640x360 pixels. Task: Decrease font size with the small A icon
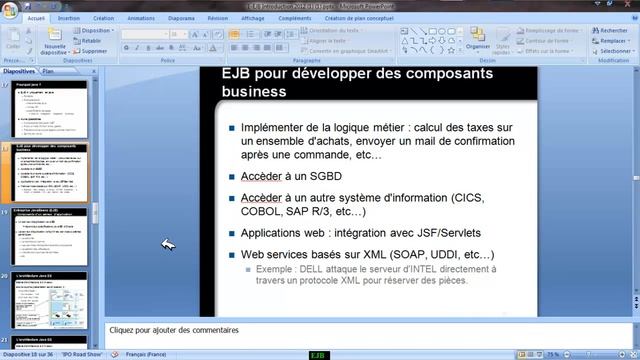(x=205, y=34)
